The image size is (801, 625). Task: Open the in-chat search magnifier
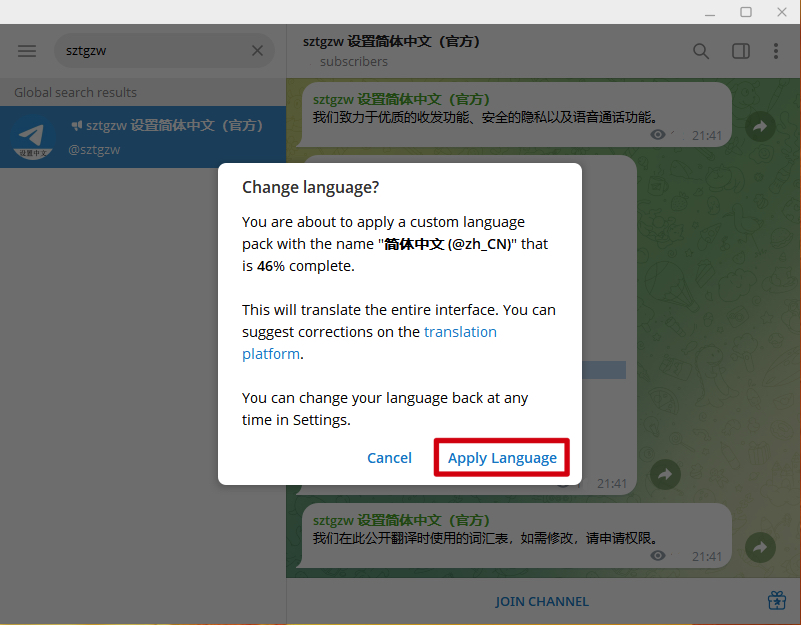[x=701, y=50]
